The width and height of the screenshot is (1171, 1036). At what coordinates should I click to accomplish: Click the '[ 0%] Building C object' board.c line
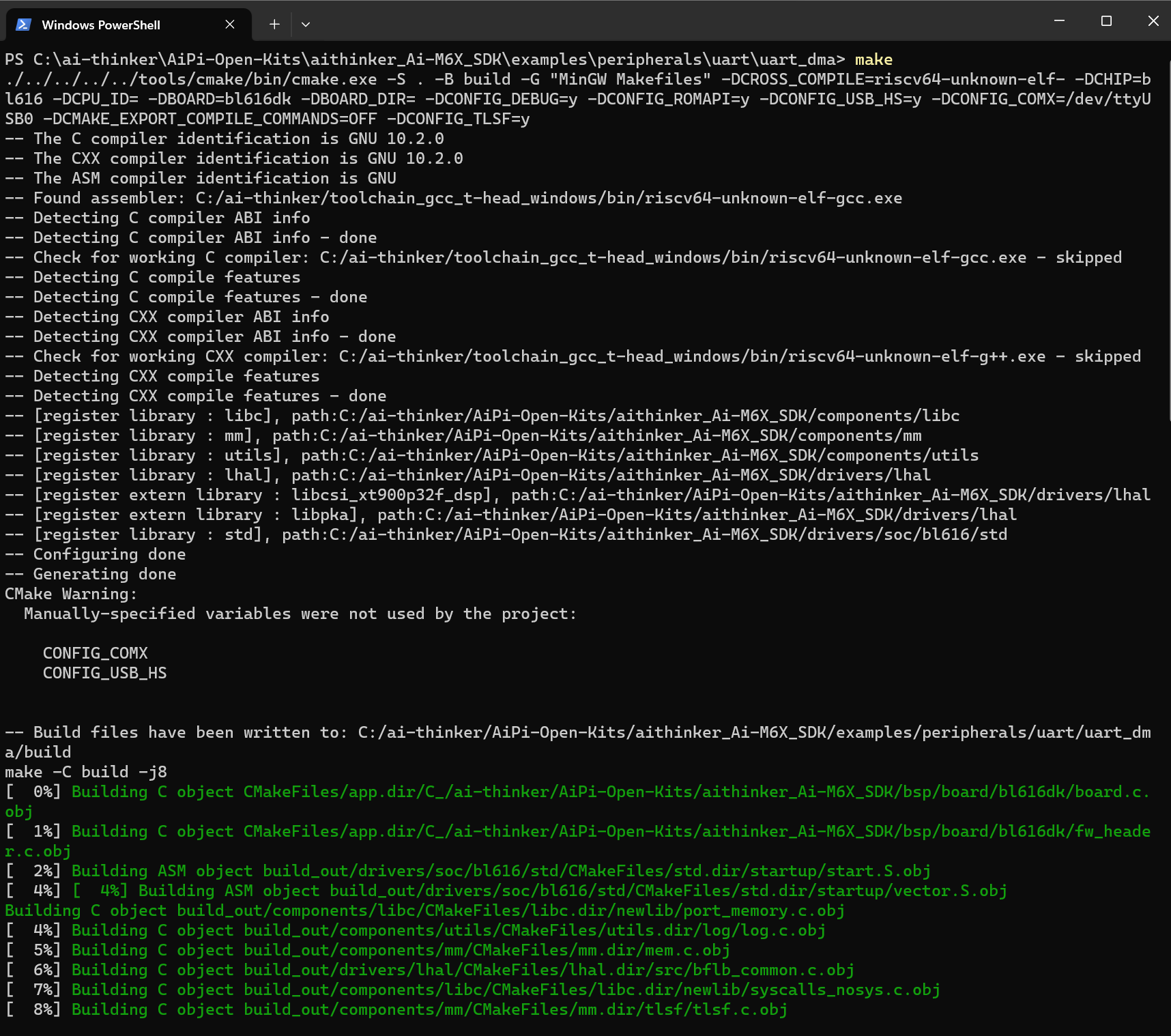click(x=578, y=802)
